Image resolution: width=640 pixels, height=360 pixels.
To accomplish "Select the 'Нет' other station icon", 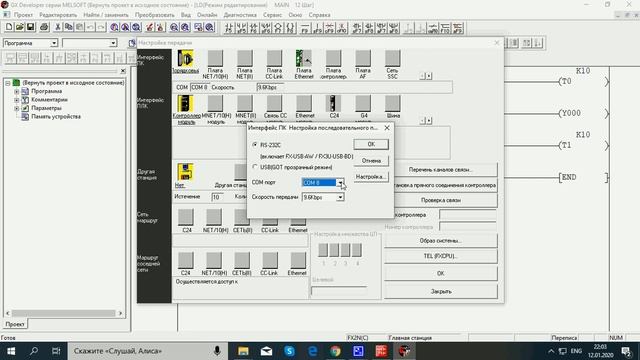I will coord(185,172).
